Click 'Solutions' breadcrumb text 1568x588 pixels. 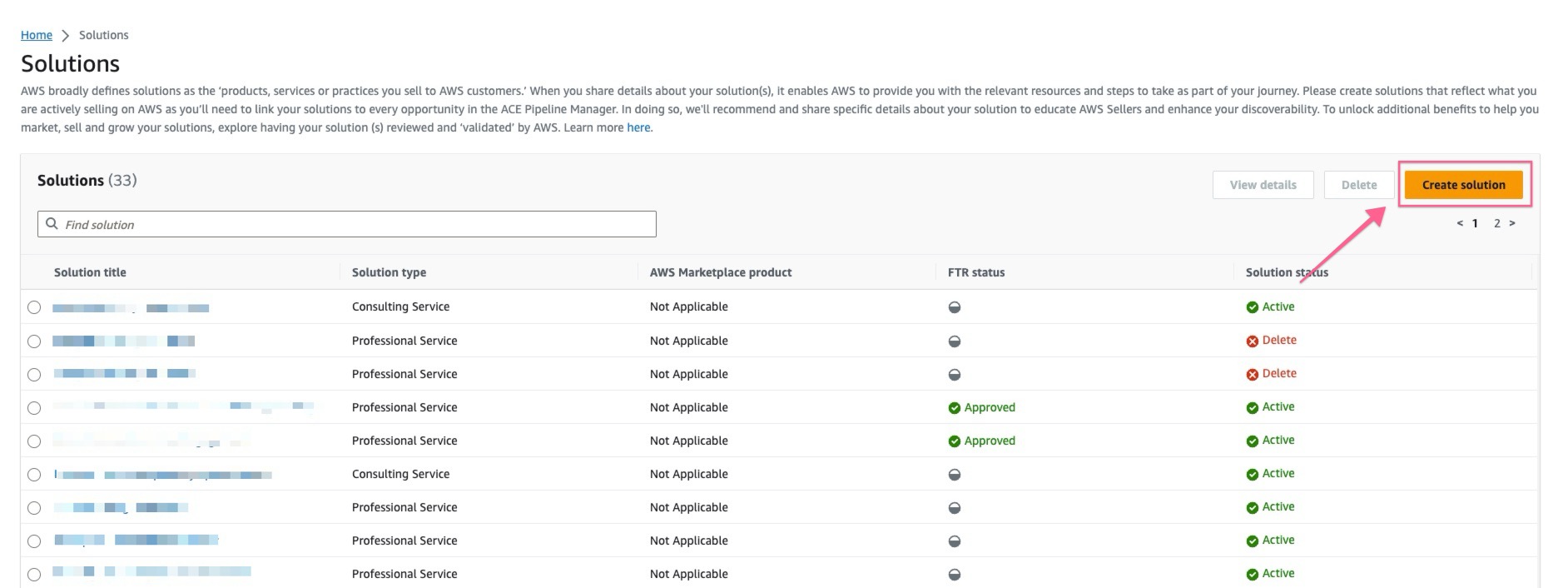pos(103,35)
